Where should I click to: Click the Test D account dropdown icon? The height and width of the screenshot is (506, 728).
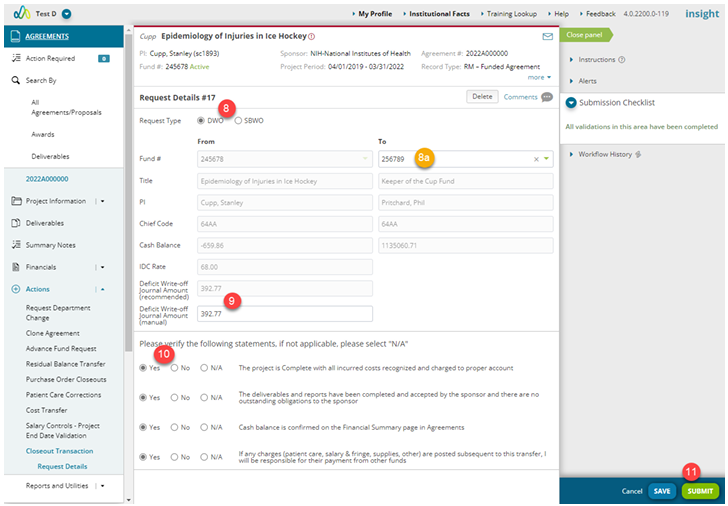click(x=66, y=14)
